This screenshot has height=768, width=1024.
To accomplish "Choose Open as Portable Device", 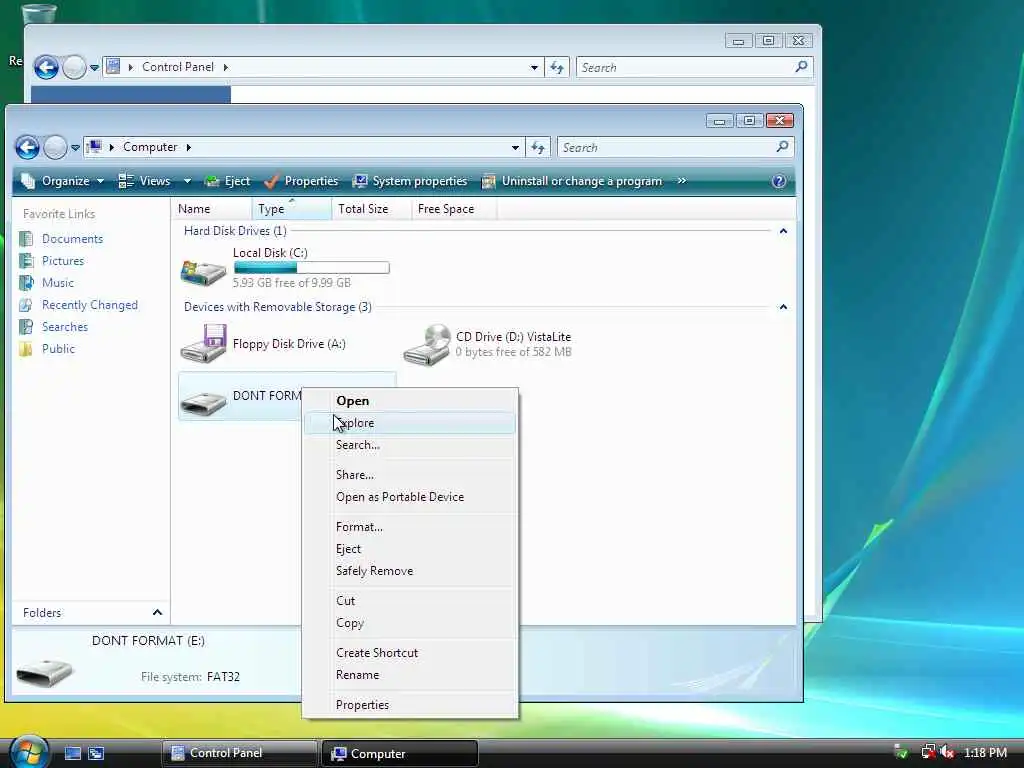I will (410, 497).
